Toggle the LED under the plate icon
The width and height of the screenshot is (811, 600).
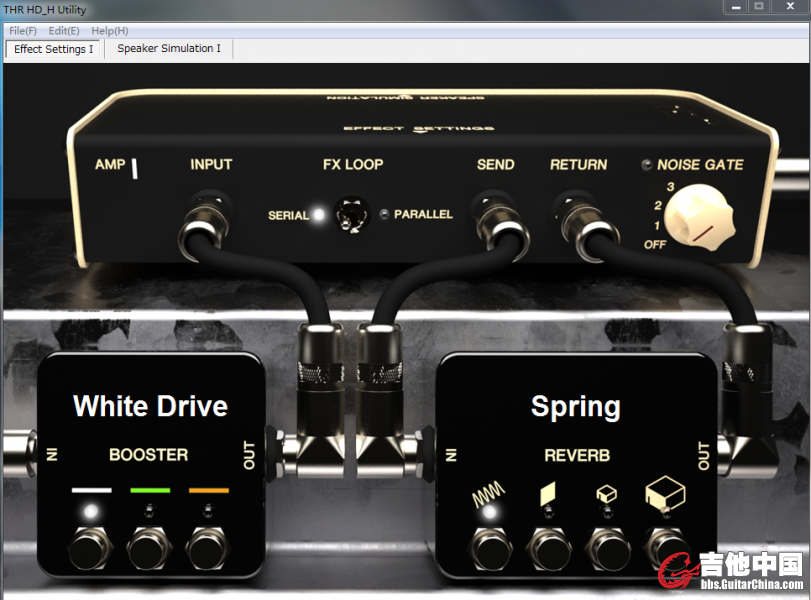548,512
